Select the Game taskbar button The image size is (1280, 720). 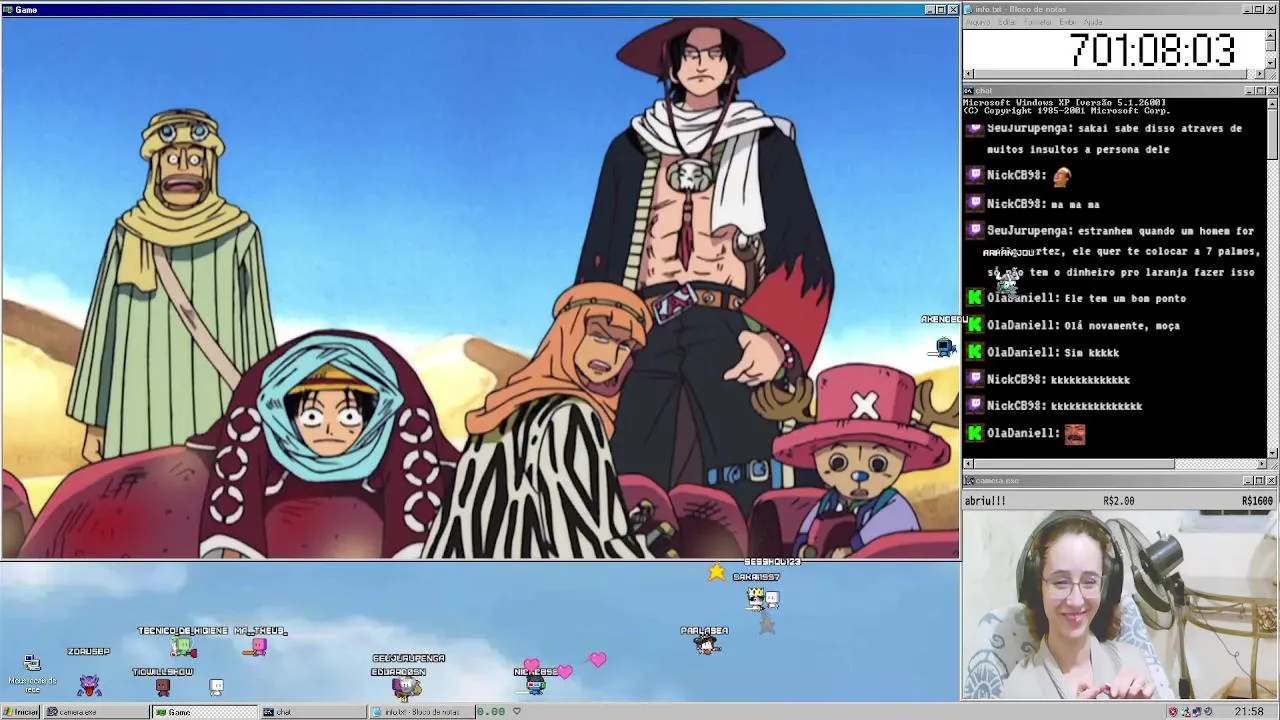[x=204, y=712]
